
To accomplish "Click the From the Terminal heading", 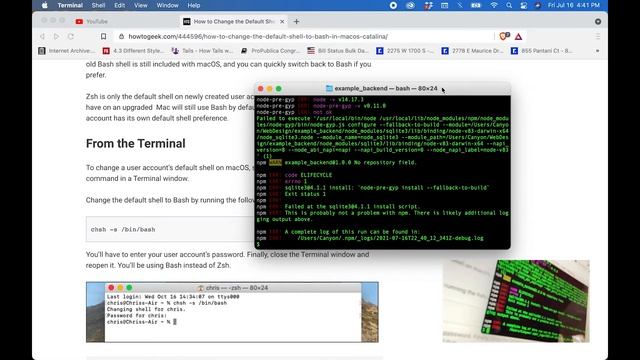I will point(136,143).
